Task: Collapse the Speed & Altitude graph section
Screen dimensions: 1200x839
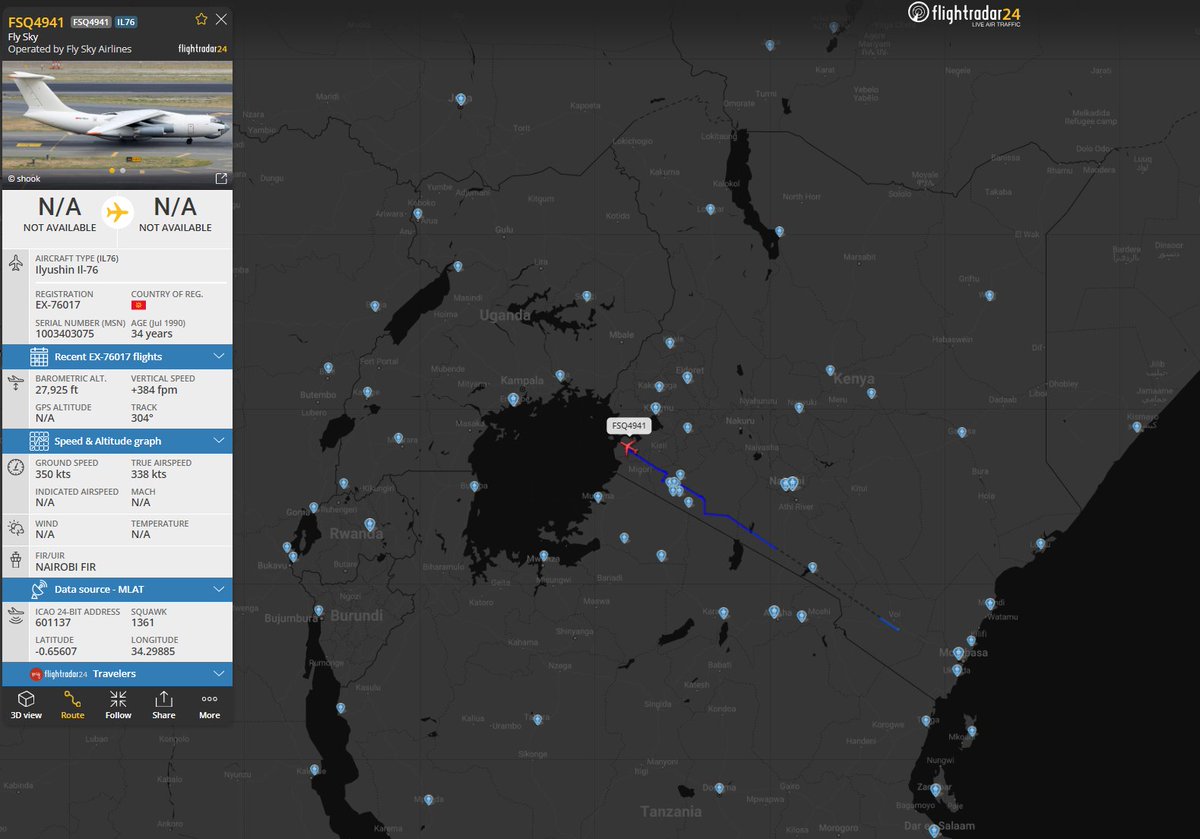Action: (116, 441)
